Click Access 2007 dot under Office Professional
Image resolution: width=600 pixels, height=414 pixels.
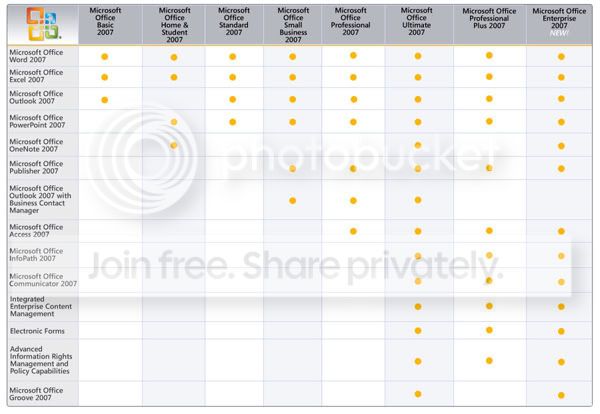coord(353,231)
